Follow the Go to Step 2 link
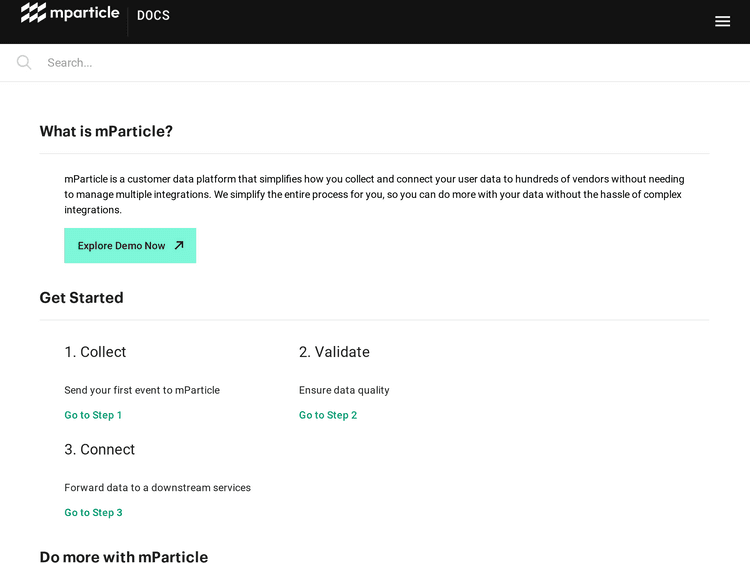The height and width of the screenshot is (563, 750). tap(328, 415)
